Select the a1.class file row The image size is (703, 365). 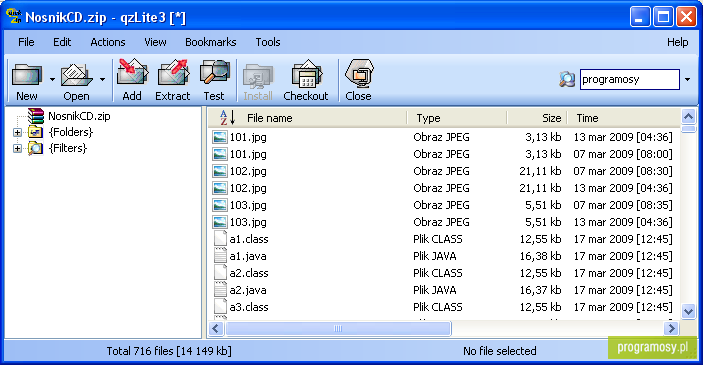[444, 239]
